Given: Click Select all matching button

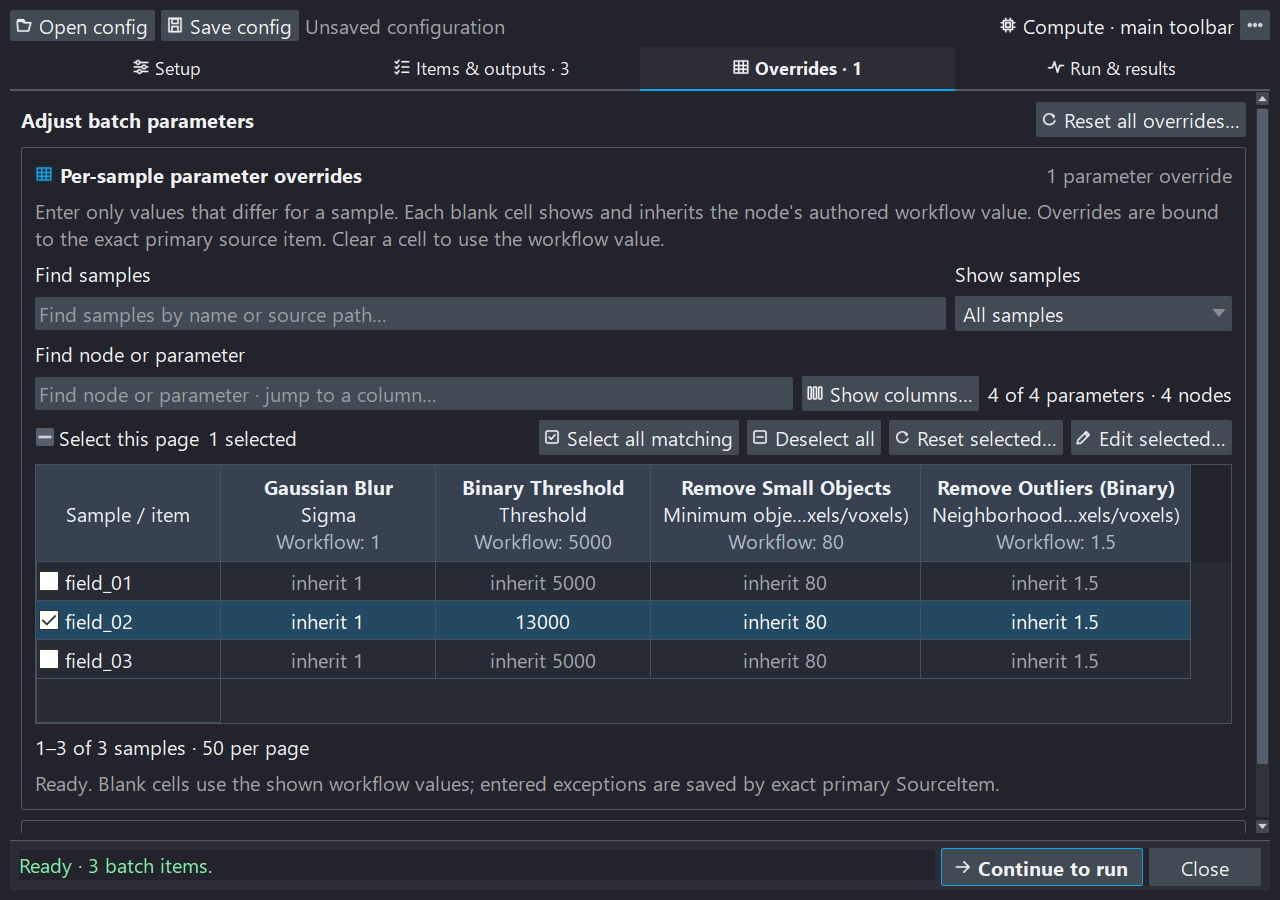Looking at the screenshot, I should coord(638,438).
